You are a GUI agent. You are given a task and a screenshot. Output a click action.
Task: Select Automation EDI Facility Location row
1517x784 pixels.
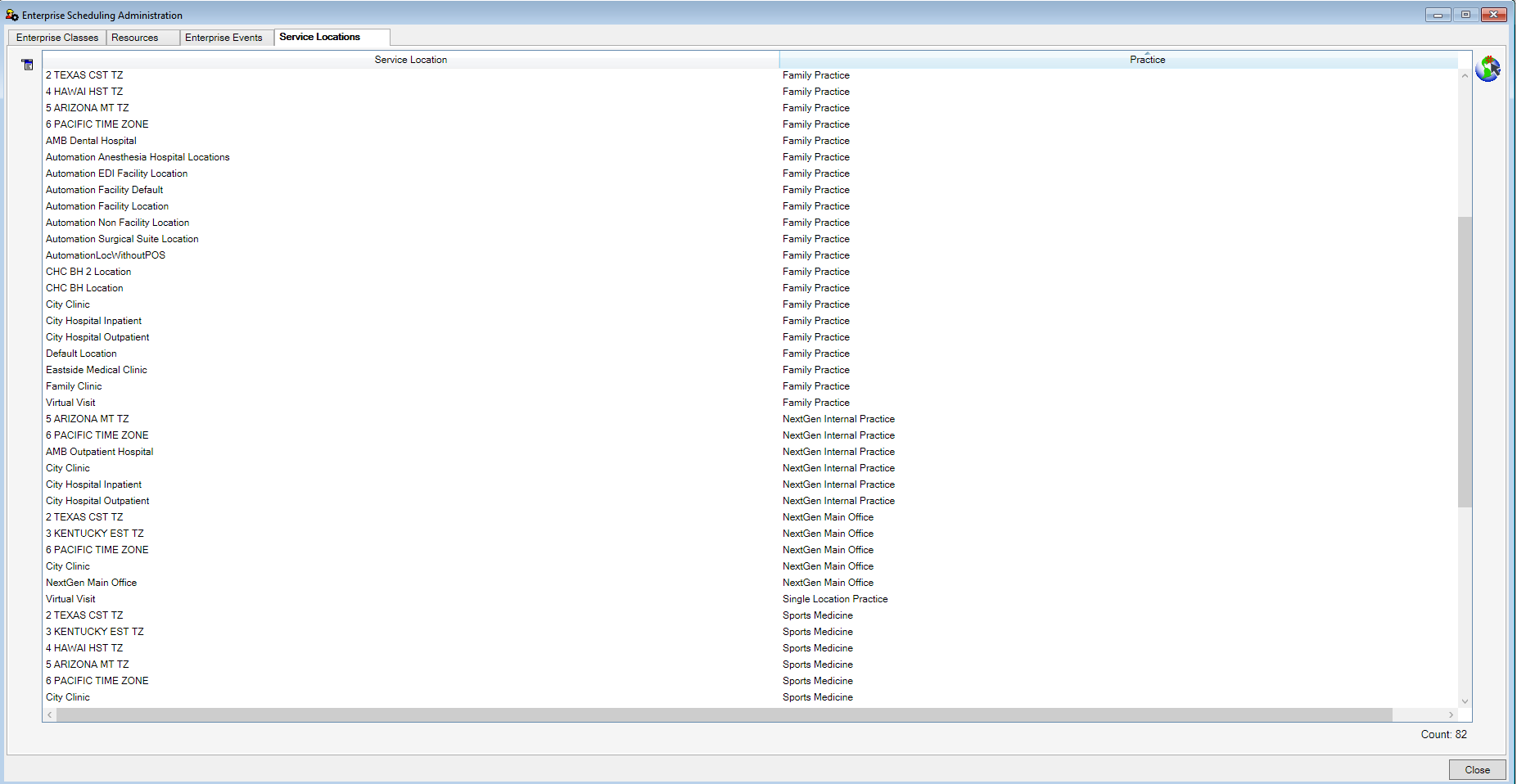click(x=751, y=173)
